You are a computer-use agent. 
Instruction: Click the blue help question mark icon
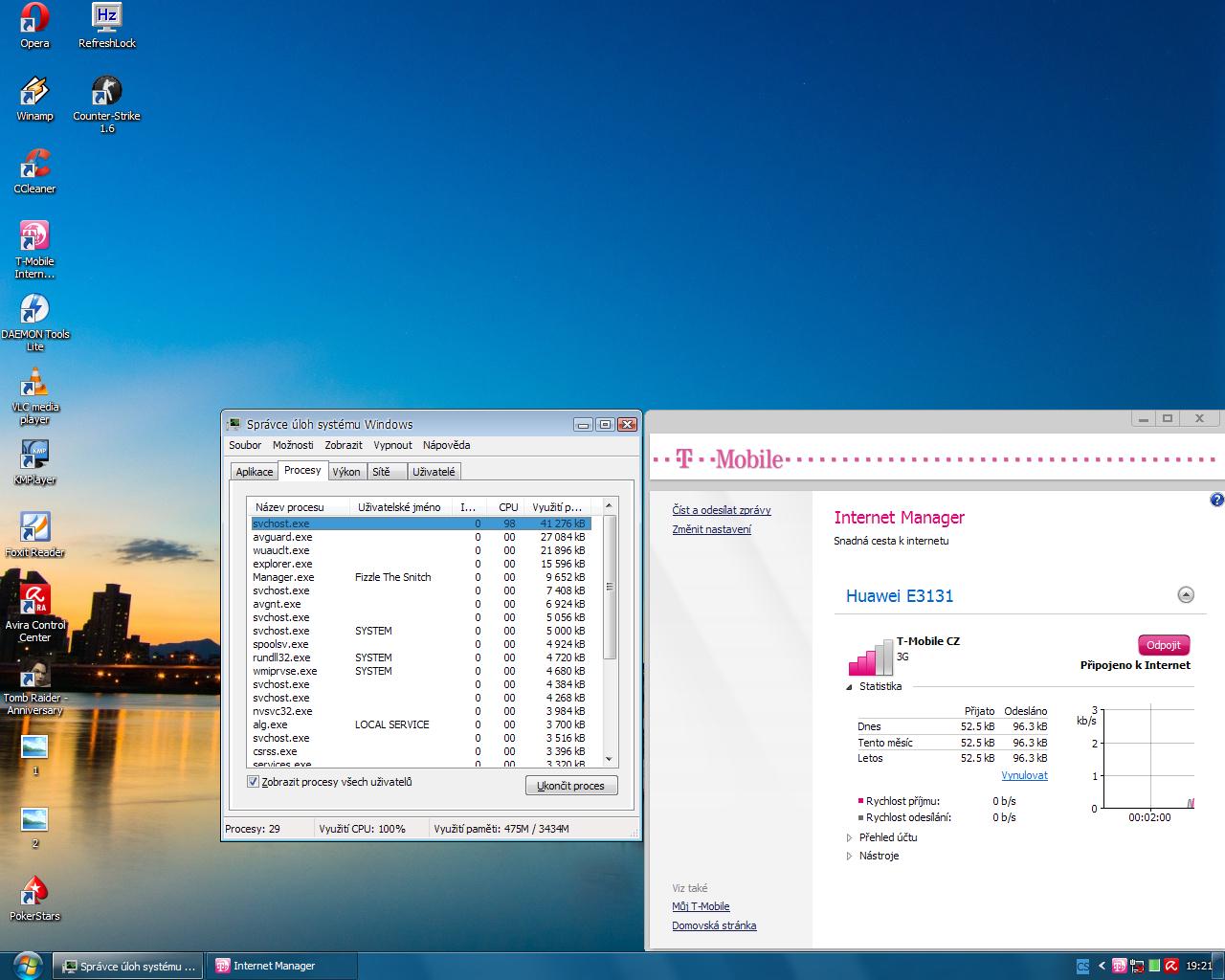(x=1216, y=500)
